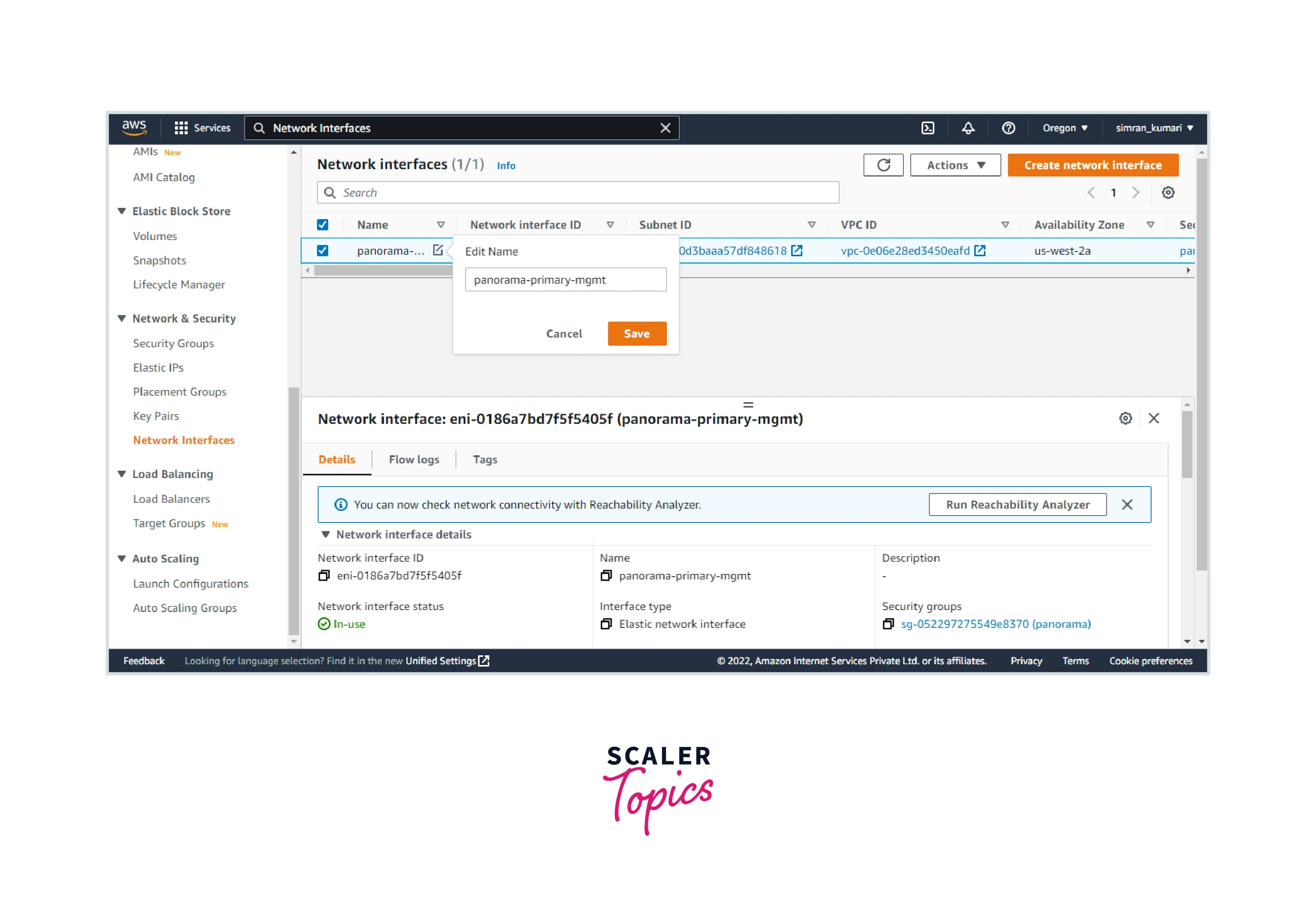1316x910 pixels.
Task: Switch to the Flow logs tab
Action: (x=414, y=459)
